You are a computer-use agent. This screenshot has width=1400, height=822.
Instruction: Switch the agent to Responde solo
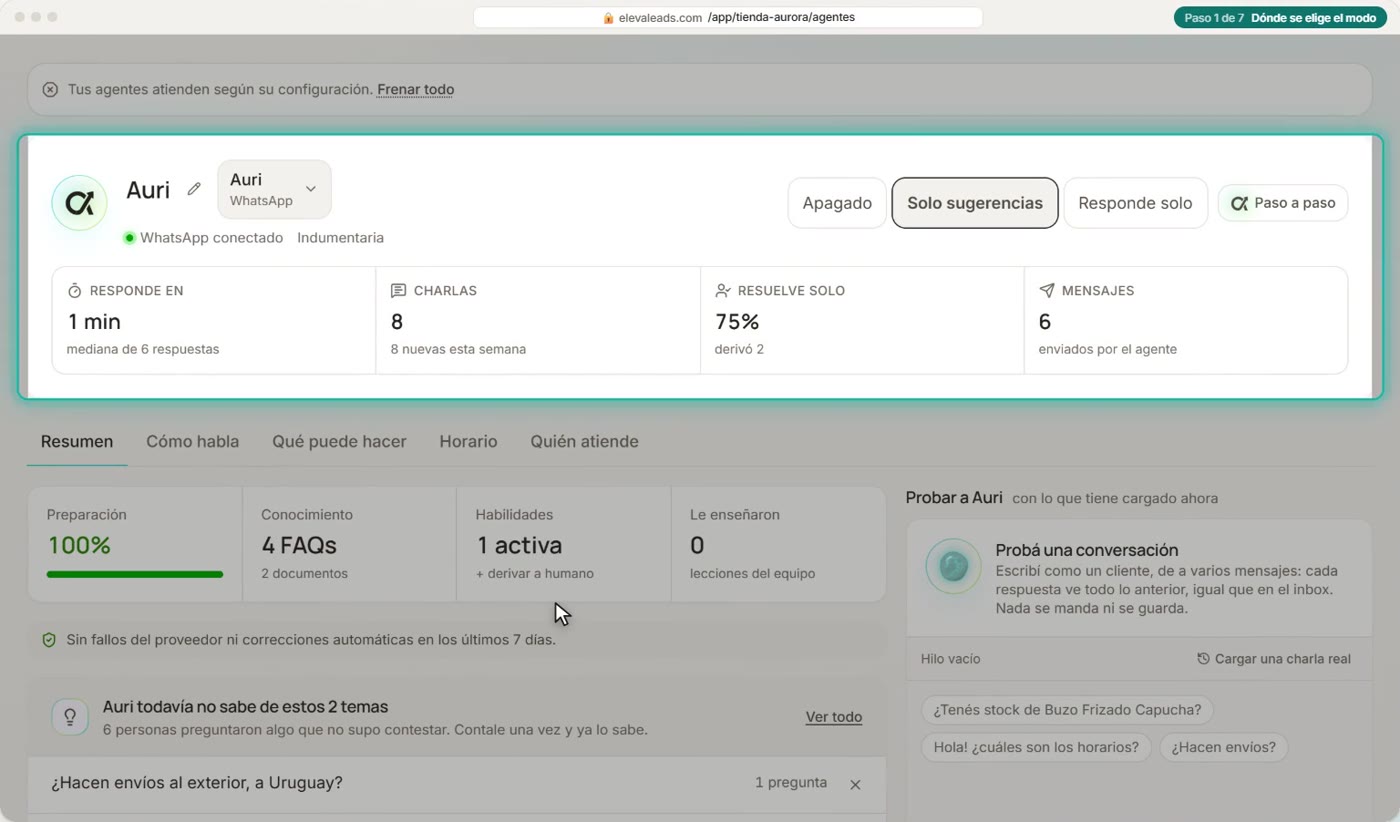[1135, 203]
